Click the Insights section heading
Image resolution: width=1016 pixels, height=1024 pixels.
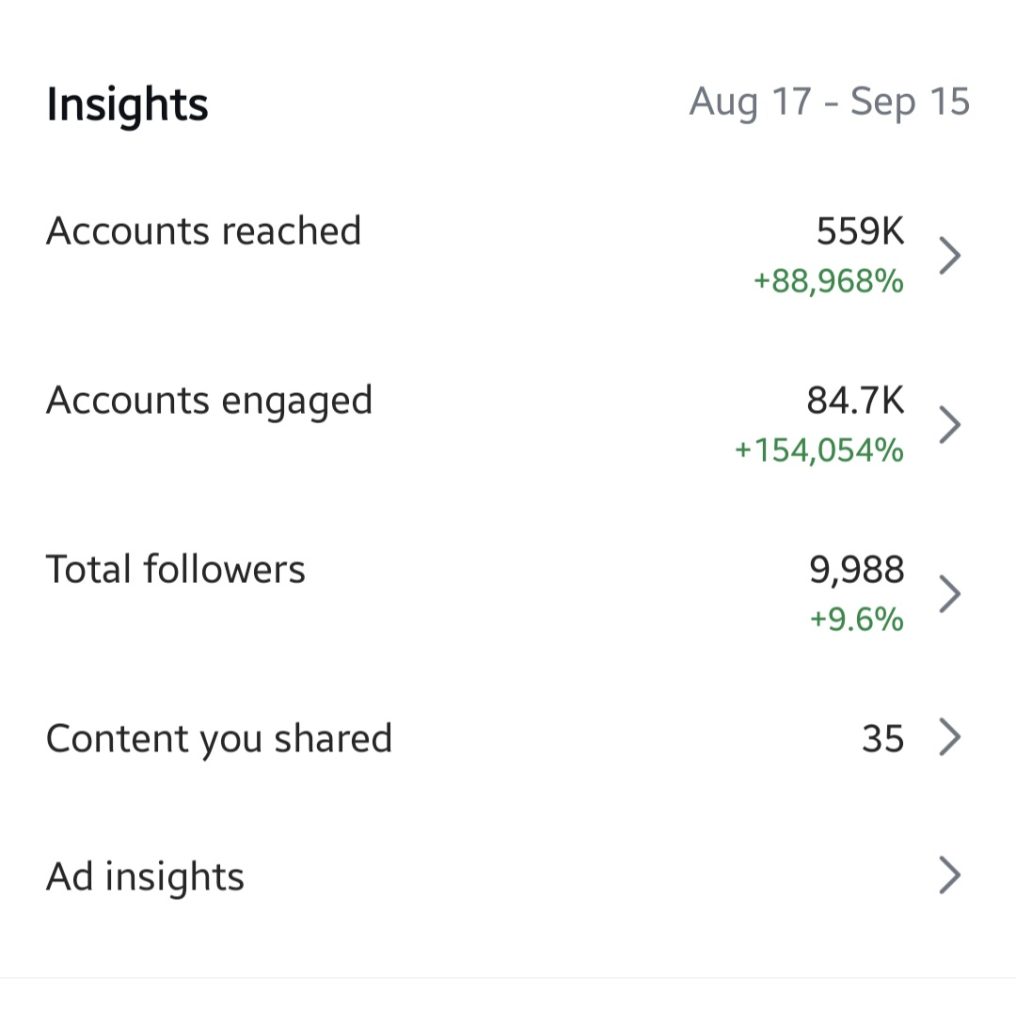tap(127, 104)
